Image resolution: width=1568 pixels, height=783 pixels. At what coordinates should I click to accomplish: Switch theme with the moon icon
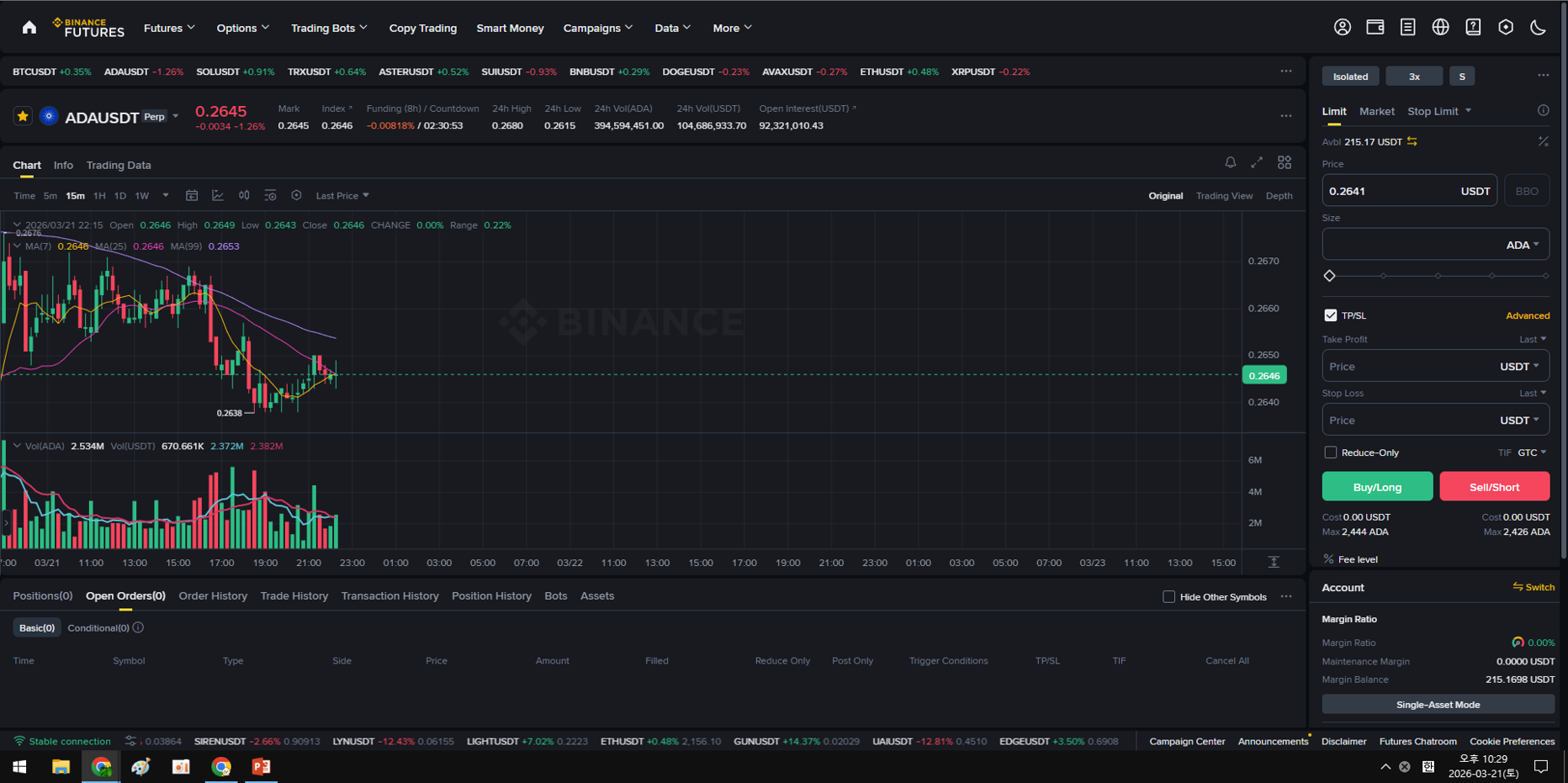click(1539, 27)
